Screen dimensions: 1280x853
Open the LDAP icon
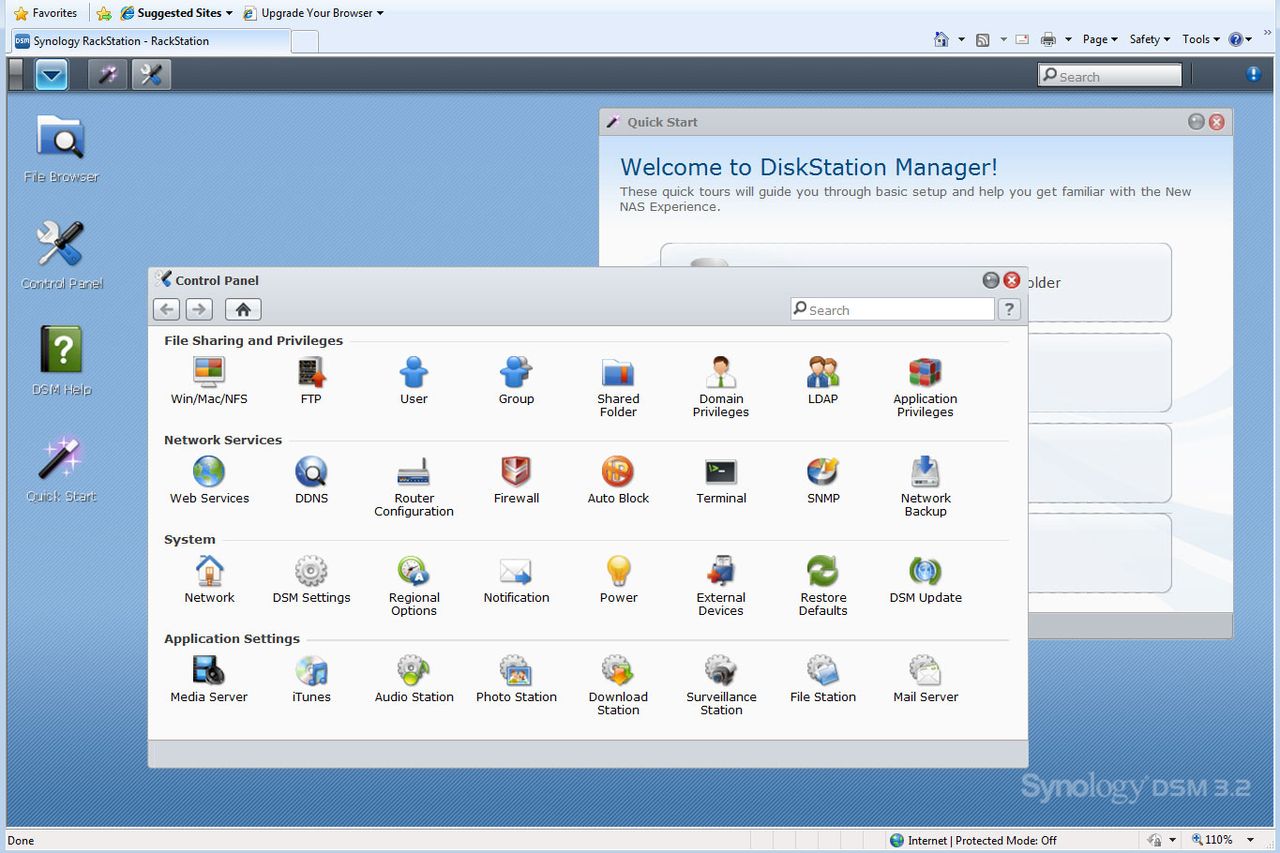coord(823,381)
